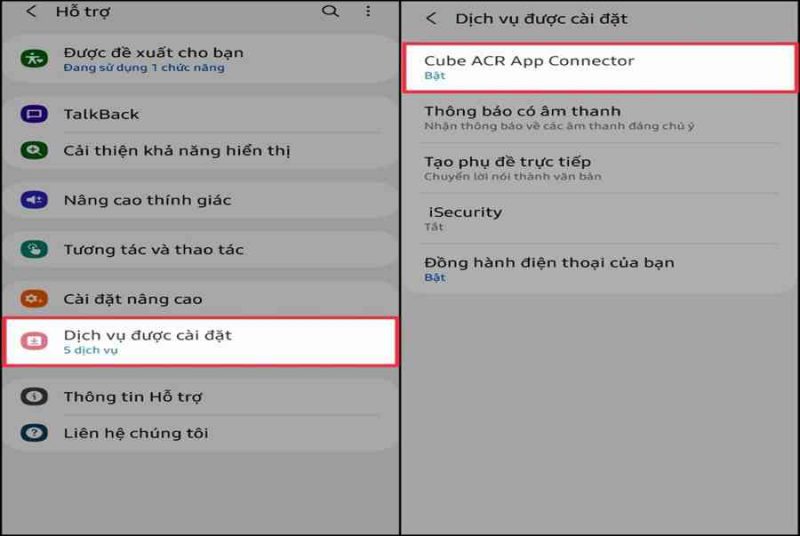Image resolution: width=800 pixels, height=536 pixels.
Task: Tap the TalkBack icon
Action: point(34,114)
